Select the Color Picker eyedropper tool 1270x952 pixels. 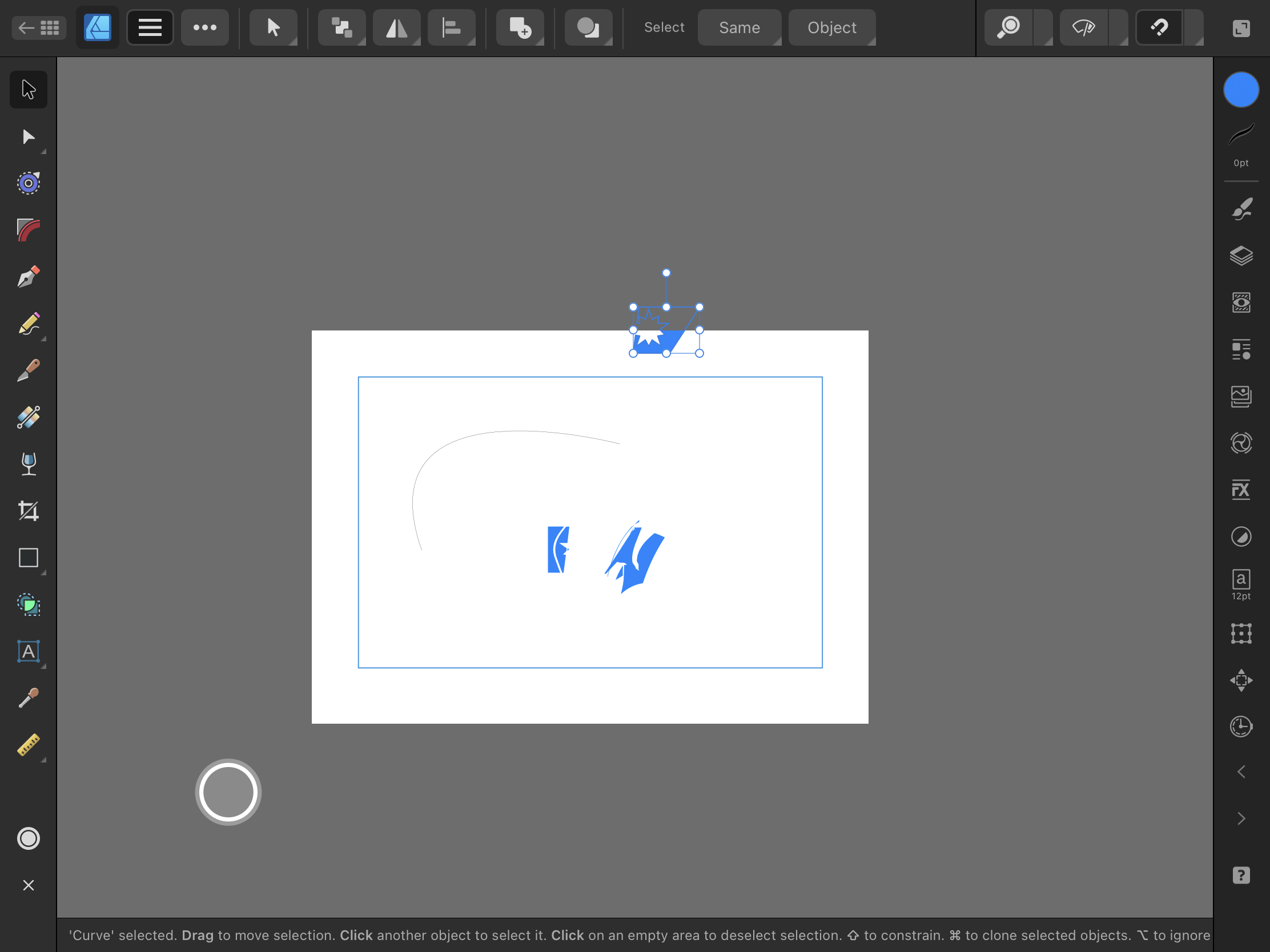(28, 699)
